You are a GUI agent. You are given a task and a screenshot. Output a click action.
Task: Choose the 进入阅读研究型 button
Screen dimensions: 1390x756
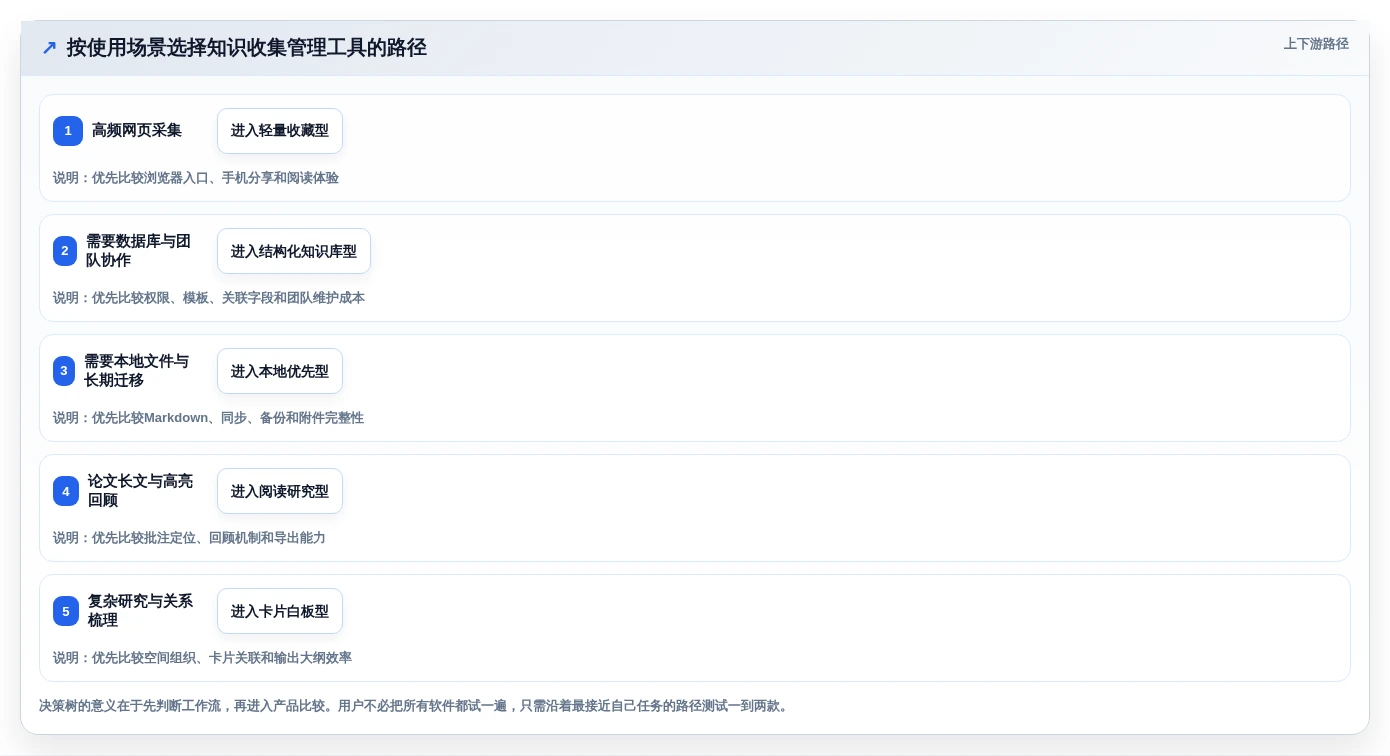(280, 491)
